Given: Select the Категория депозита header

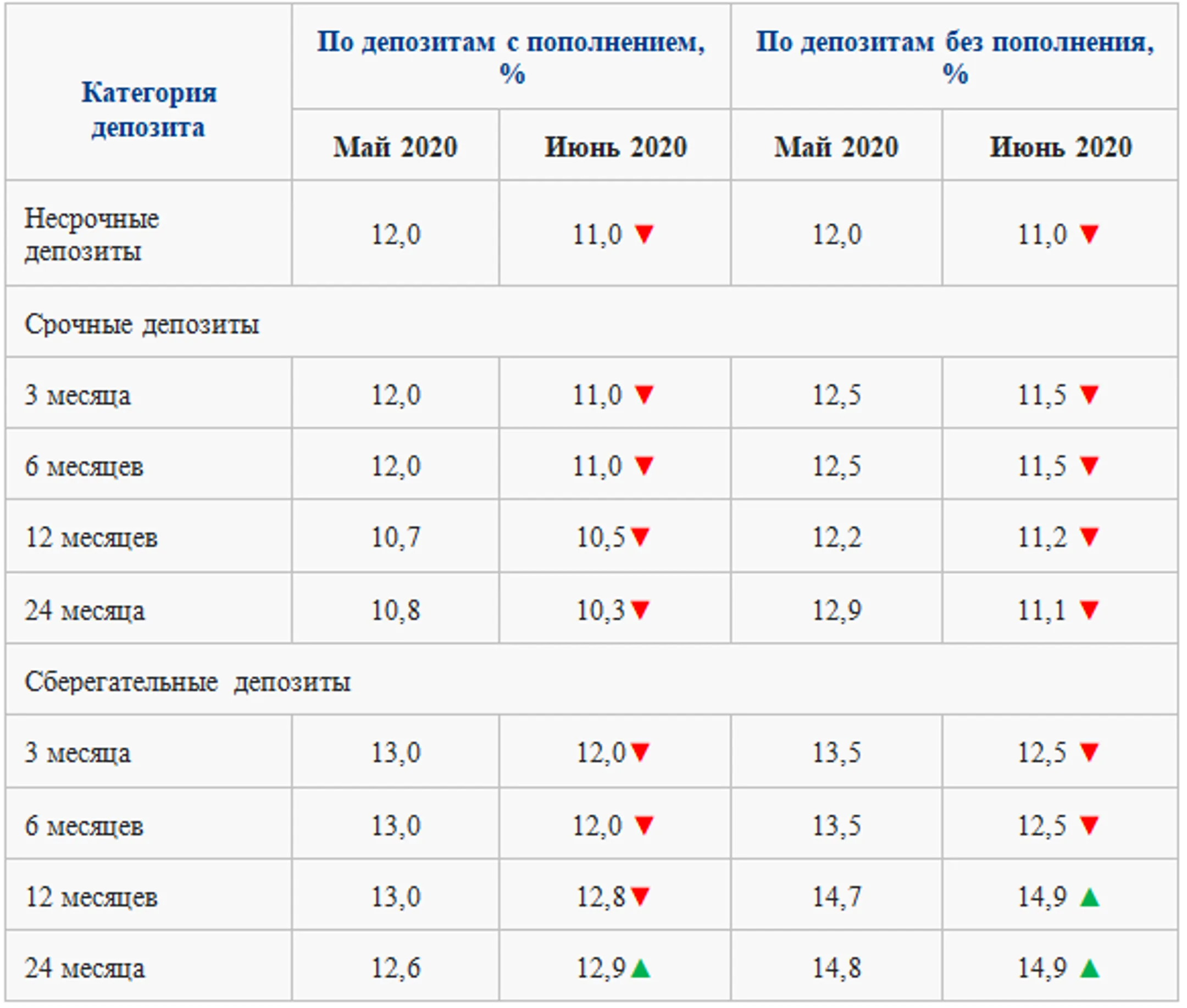Looking at the screenshot, I should click(148, 109).
